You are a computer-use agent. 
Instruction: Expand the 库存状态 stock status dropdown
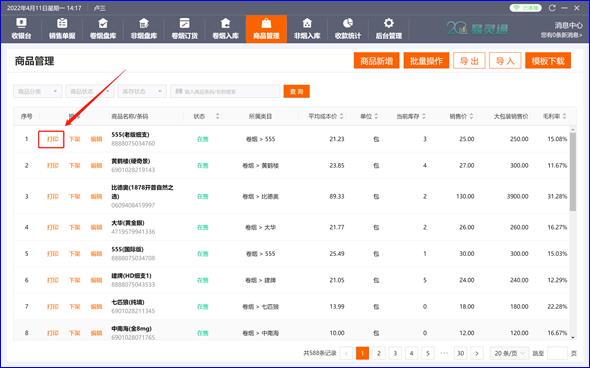pyautogui.click(x=142, y=91)
